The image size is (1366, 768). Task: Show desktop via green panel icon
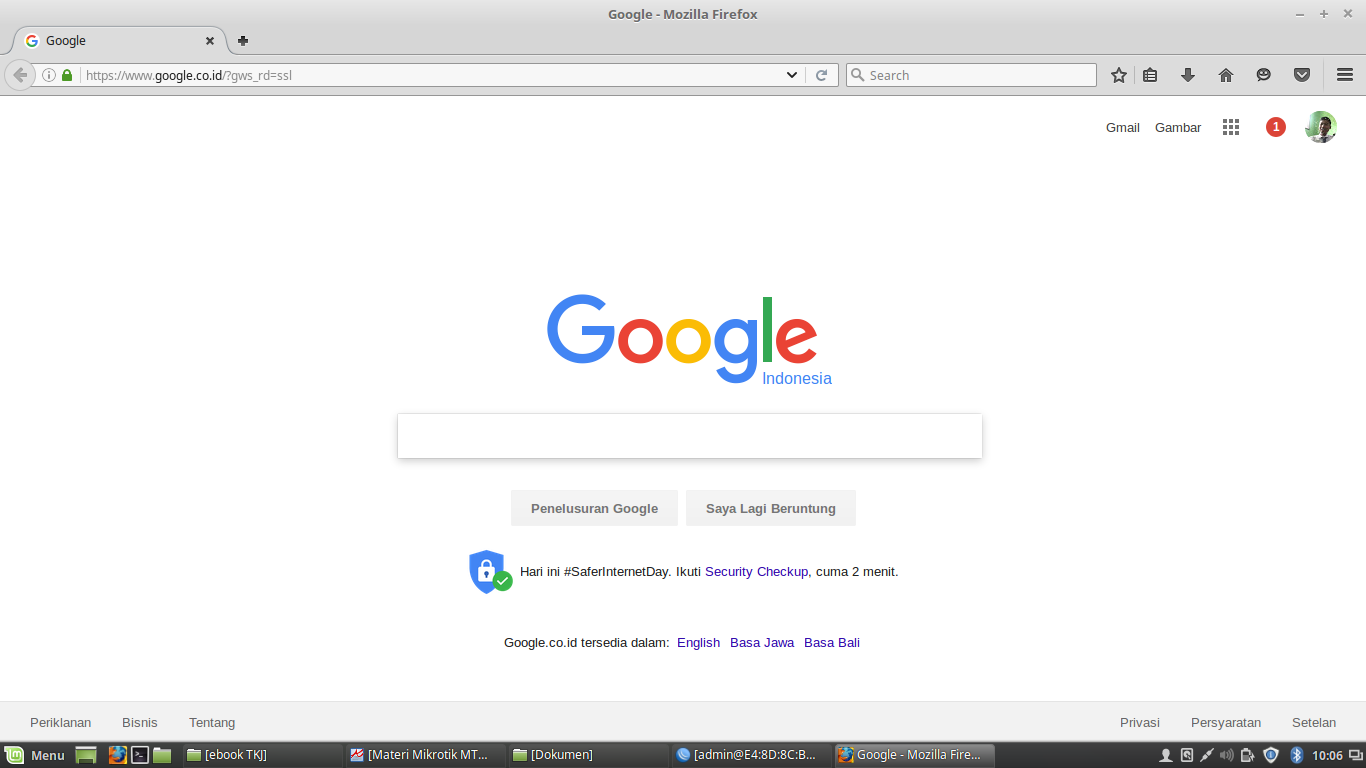click(x=86, y=755)
